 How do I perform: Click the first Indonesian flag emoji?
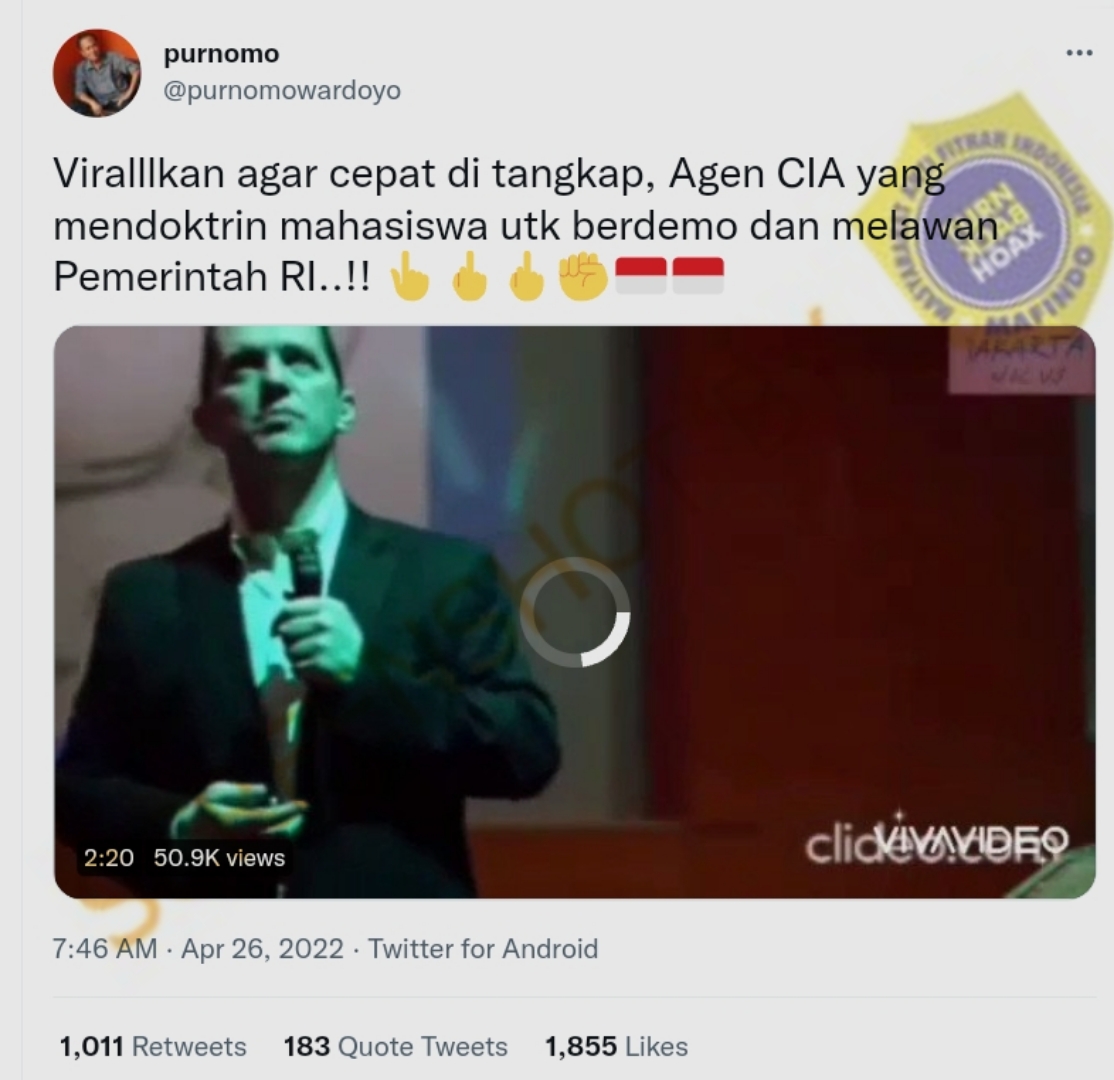(x=640, y=276)
